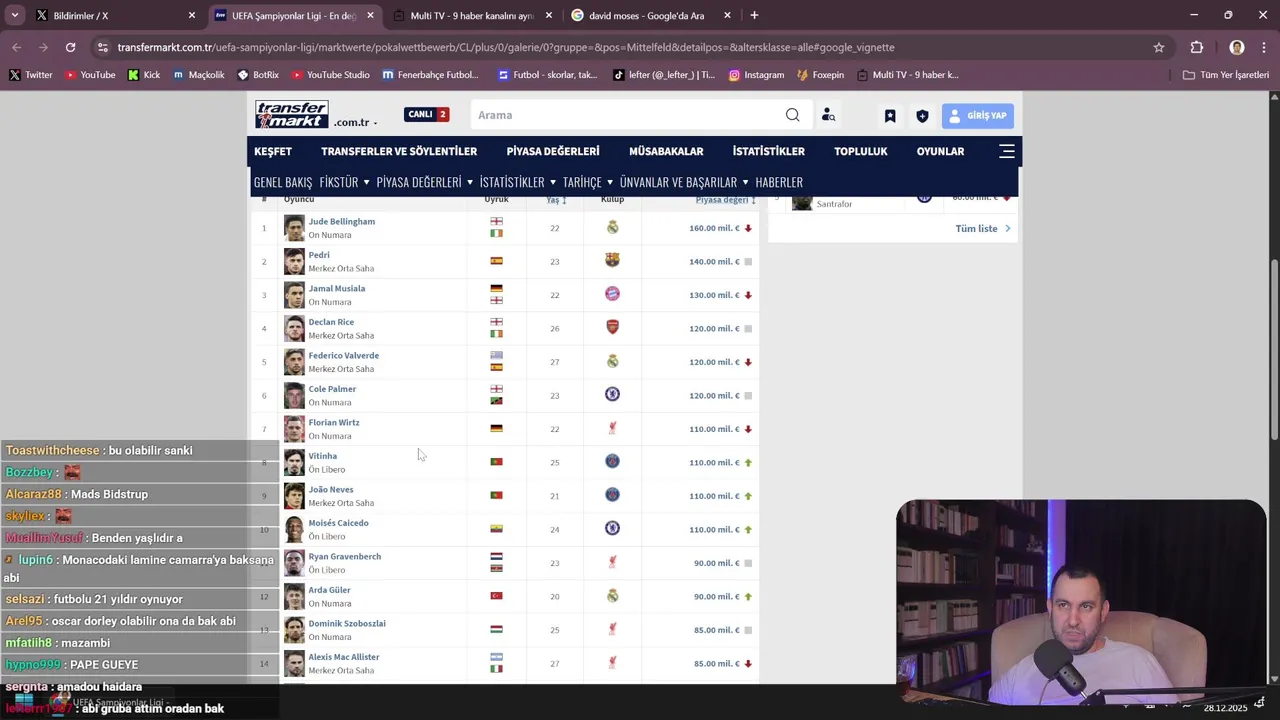The width and height of the screenshot is (1280, 720).
Task: Reload the page
Action: click(70, 47)
